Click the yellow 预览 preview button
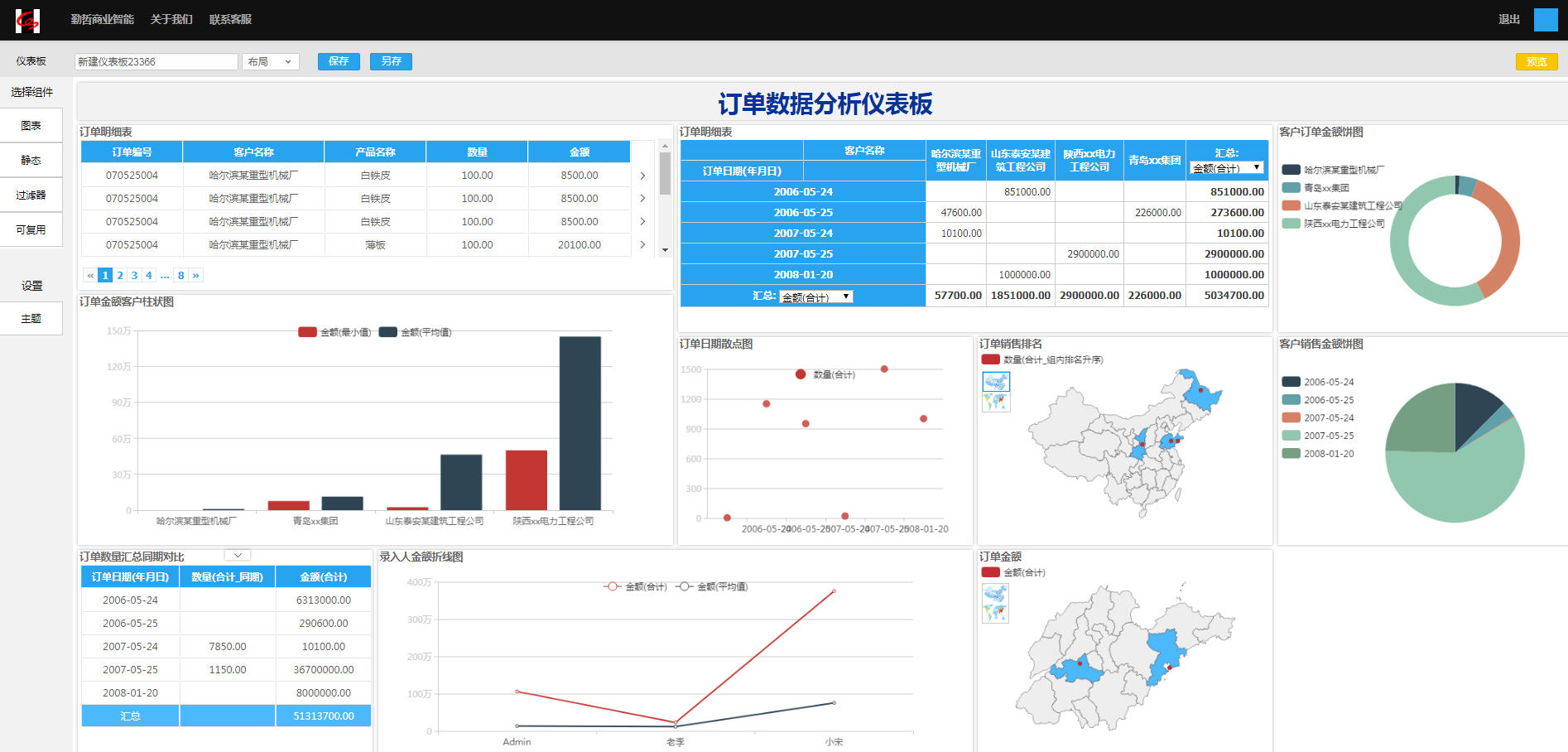 1536,61
